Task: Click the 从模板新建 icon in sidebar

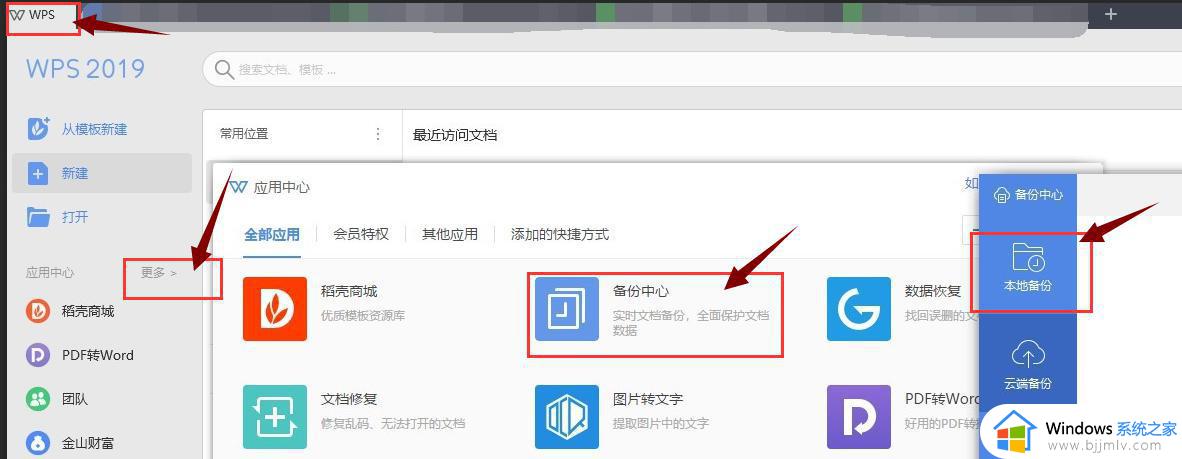Action: (x=38, y=129)
